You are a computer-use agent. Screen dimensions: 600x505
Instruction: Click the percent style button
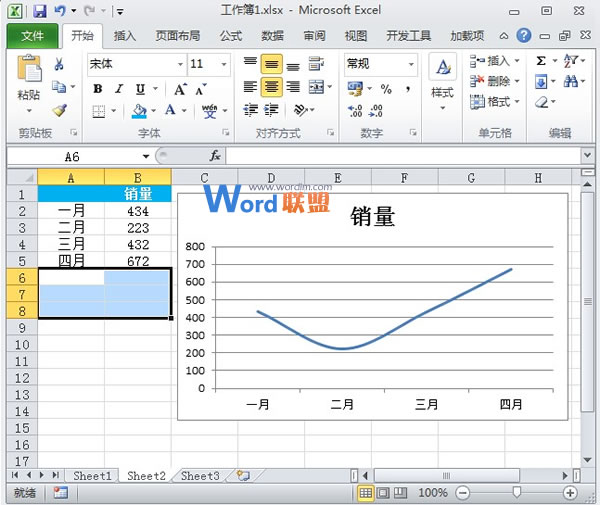(x=386, y=89)
